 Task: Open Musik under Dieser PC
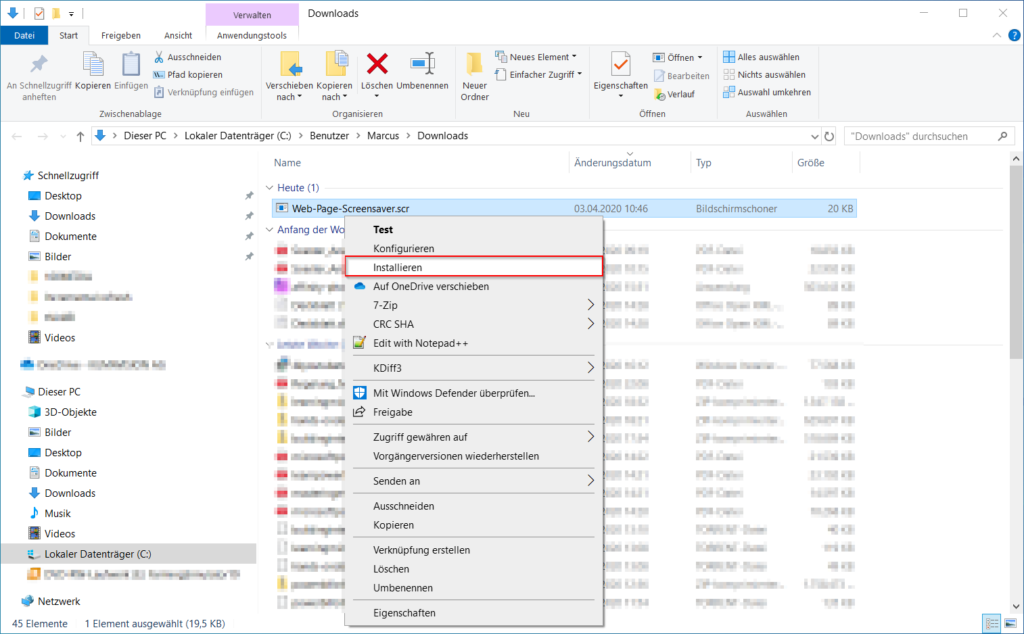click(x=57, y=513)
